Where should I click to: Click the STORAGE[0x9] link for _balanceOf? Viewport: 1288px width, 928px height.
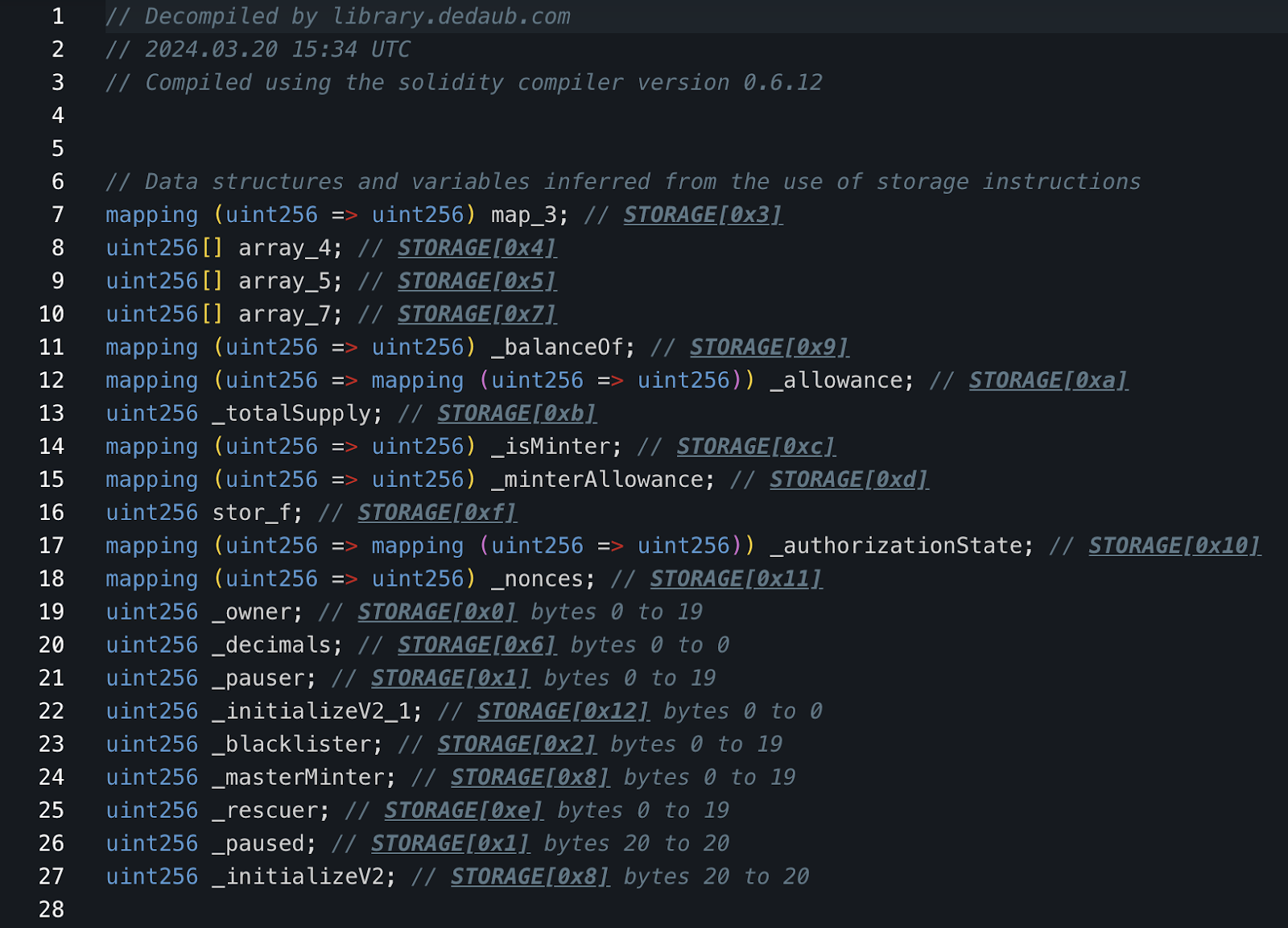click(x=769, y=347)
